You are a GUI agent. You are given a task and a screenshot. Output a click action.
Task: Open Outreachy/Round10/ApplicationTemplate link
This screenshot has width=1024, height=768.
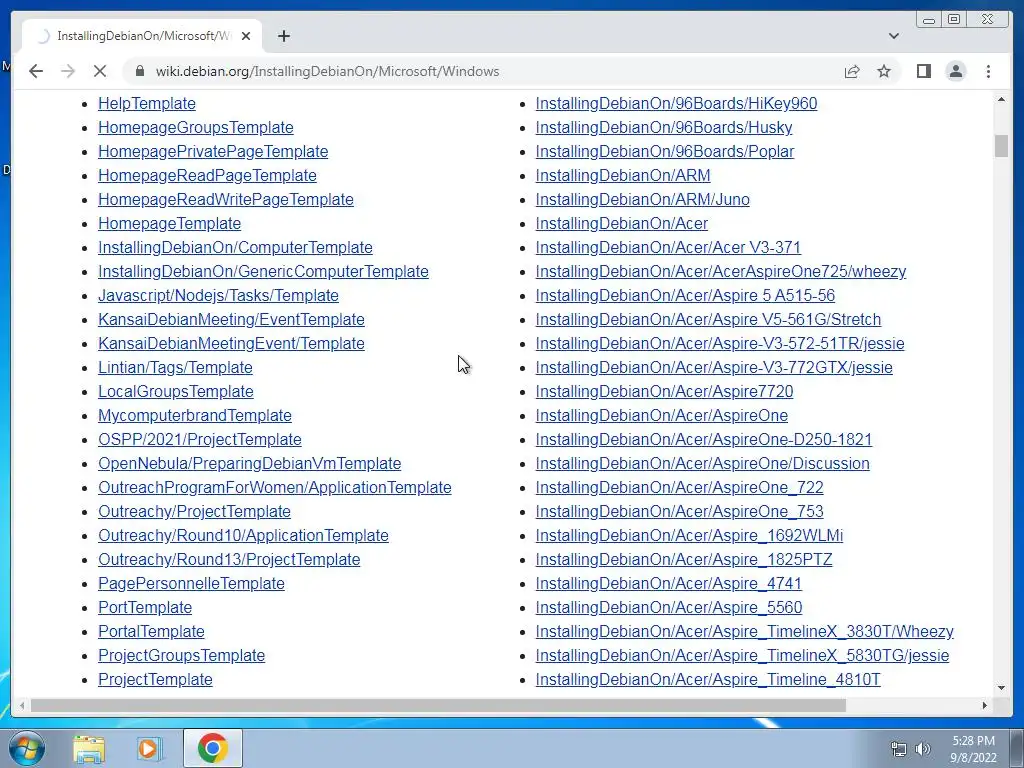(244, 536)
